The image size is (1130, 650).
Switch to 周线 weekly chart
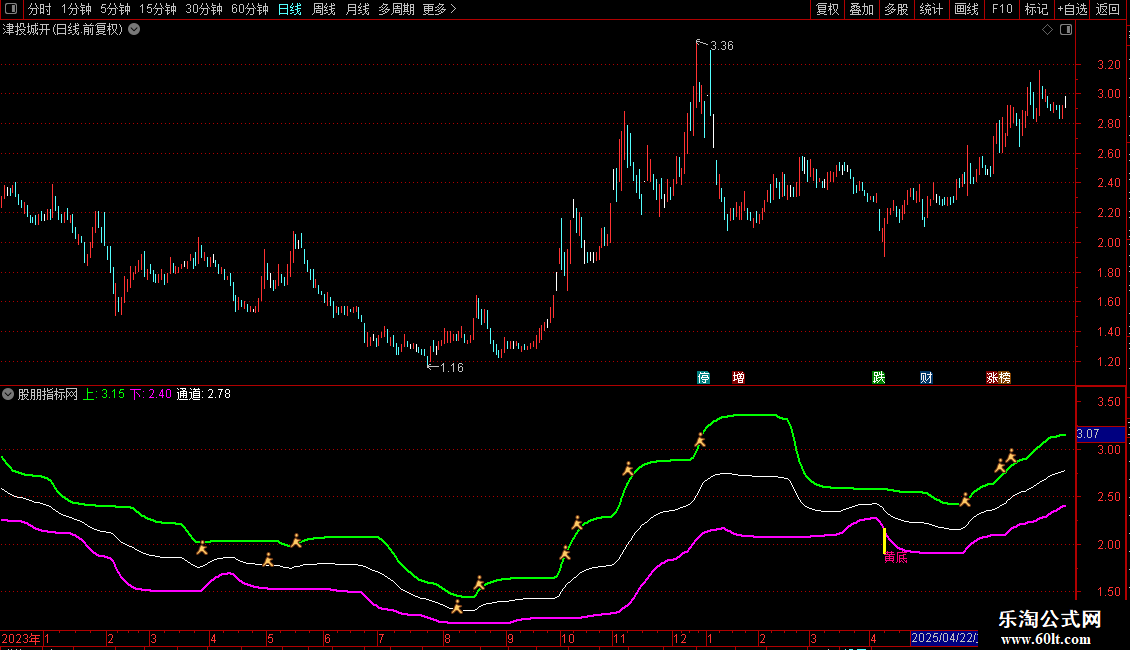tap(324, 9)
